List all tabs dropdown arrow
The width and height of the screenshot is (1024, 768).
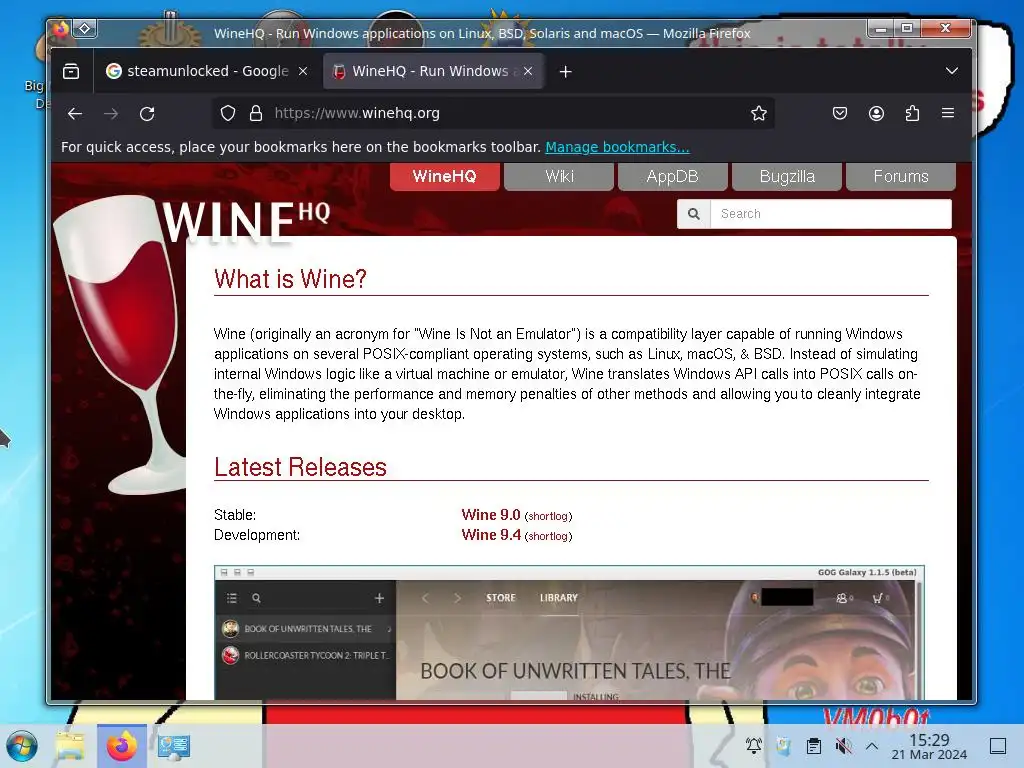952,71
